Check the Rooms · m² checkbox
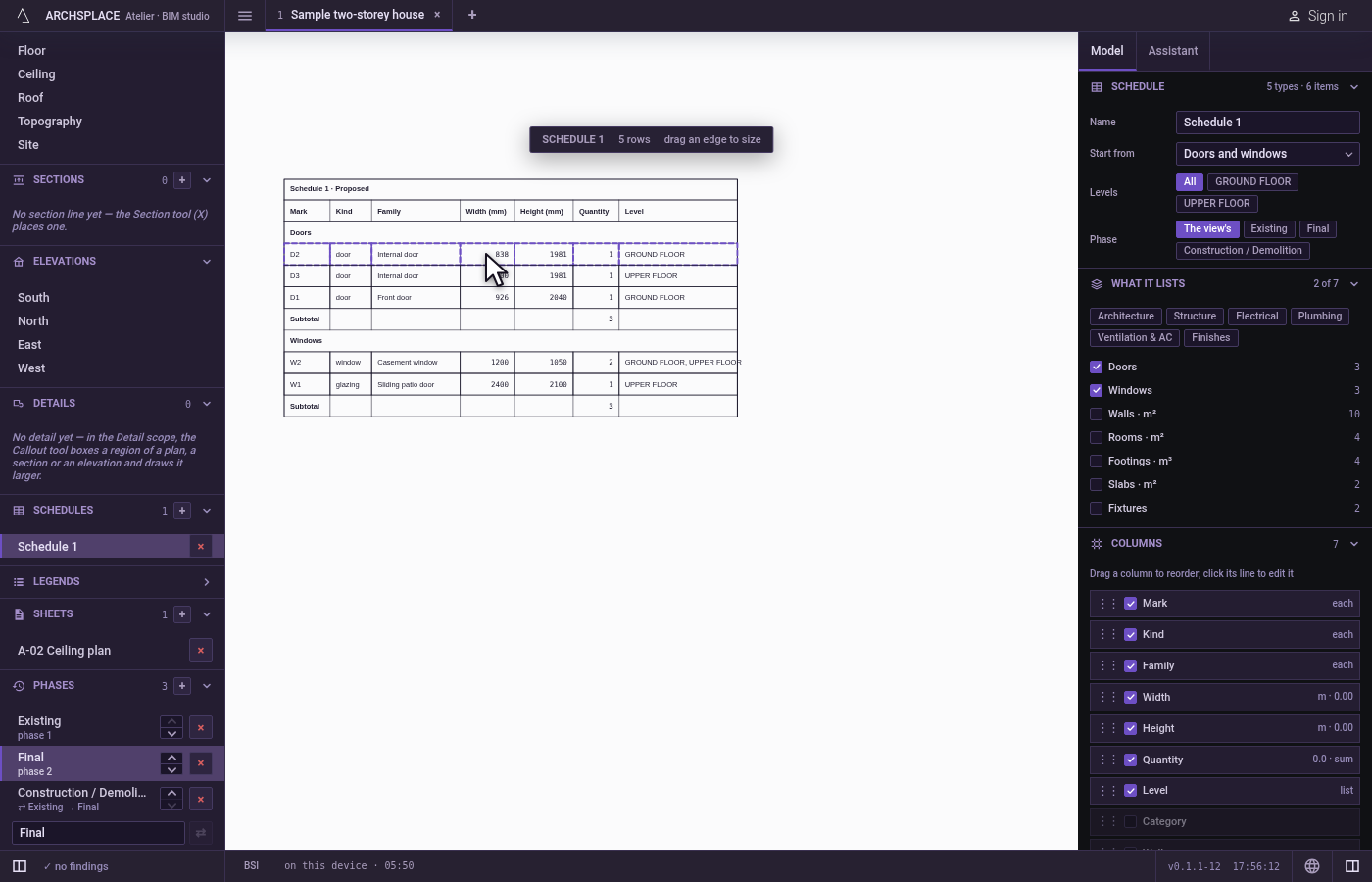Viewport: 1372px width, 882px height. 1097,438
